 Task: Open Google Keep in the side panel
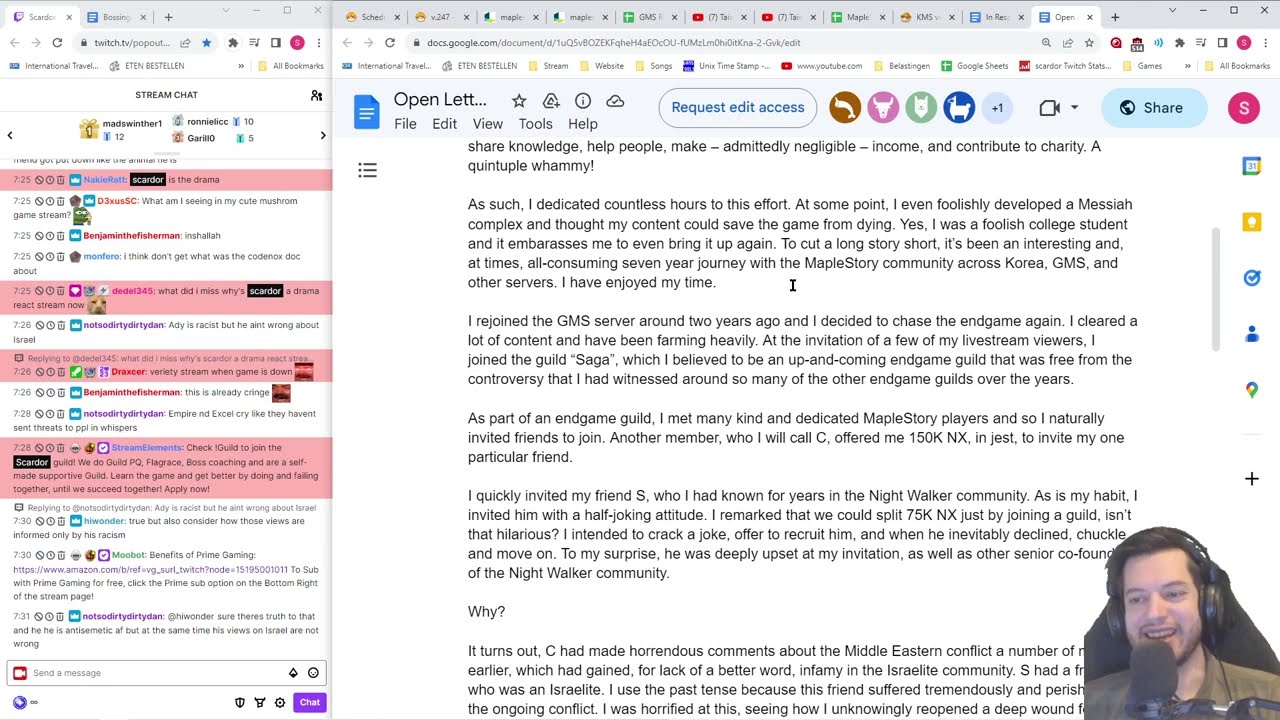(x=1251, y=222)
